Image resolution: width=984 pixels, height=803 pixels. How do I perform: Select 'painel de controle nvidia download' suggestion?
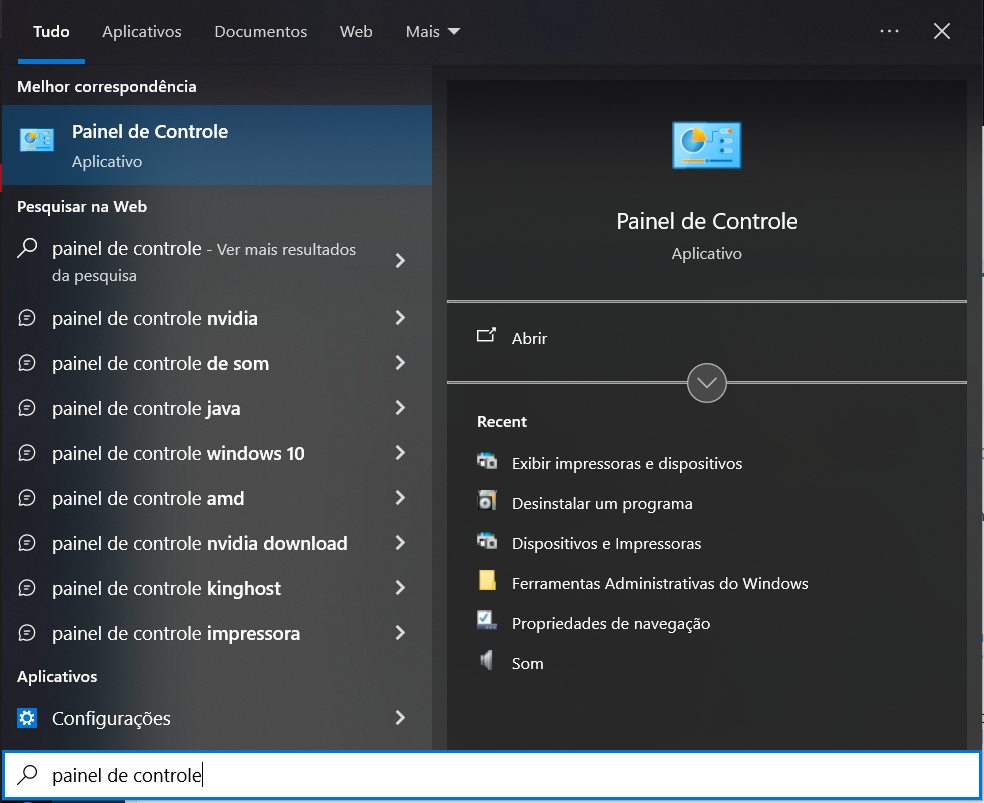pyautogui.click(x=199, y=543)
